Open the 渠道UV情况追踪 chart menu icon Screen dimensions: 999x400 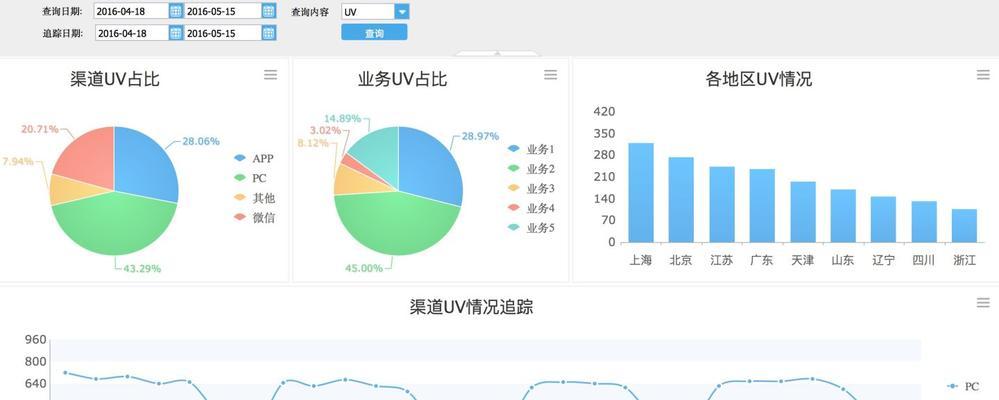click(983, 303)
